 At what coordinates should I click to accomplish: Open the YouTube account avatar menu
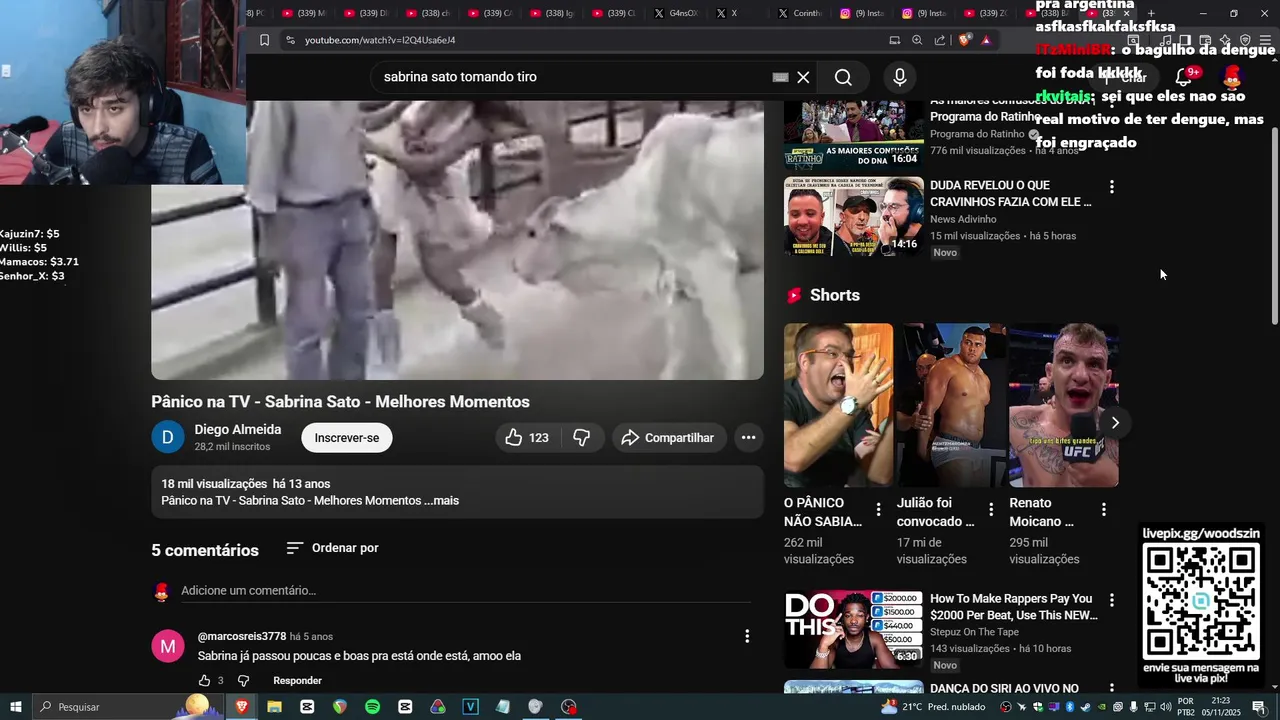click(x=1232, y=77)
